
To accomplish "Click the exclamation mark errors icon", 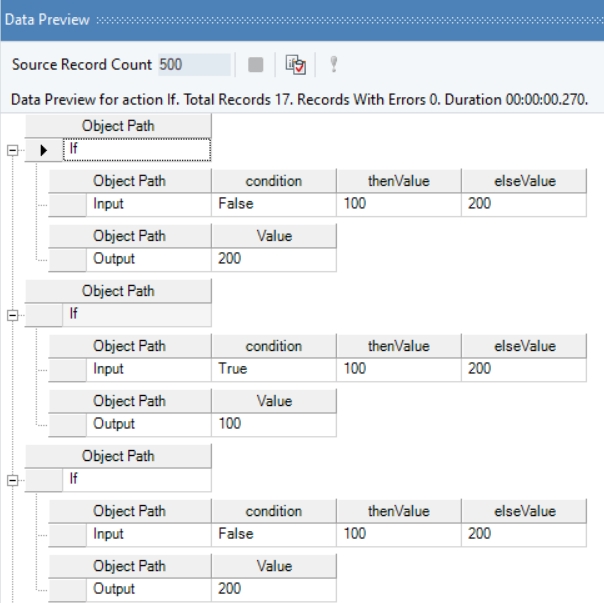I will coord(333,65).
